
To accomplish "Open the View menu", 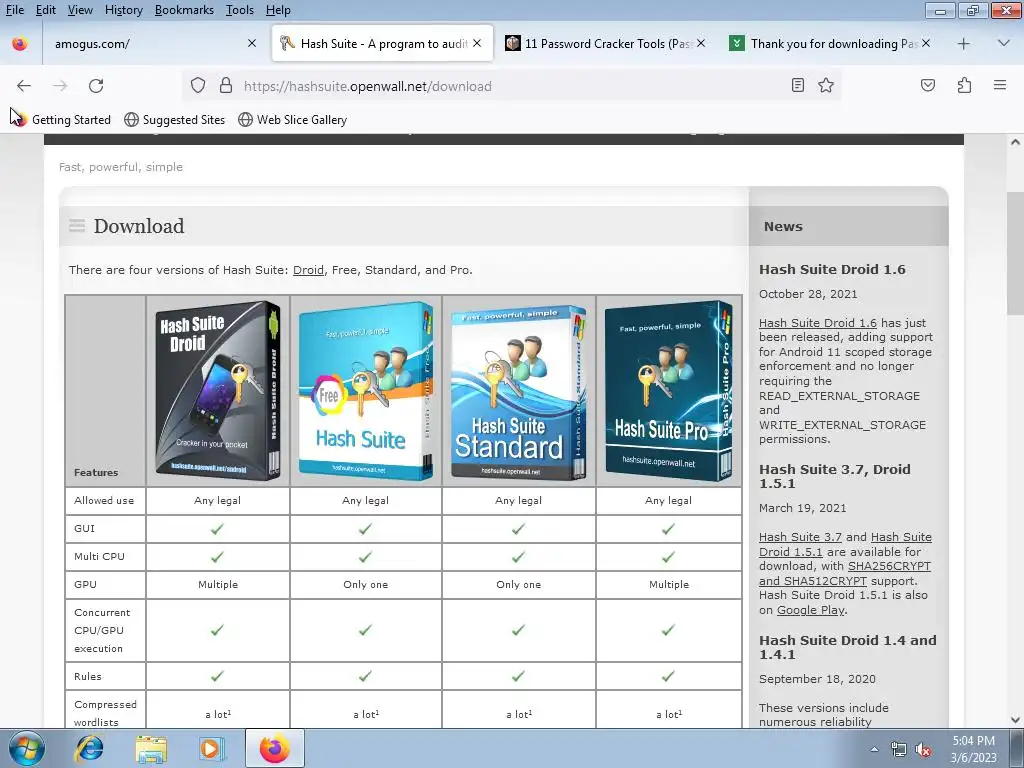I will (80, 10).
